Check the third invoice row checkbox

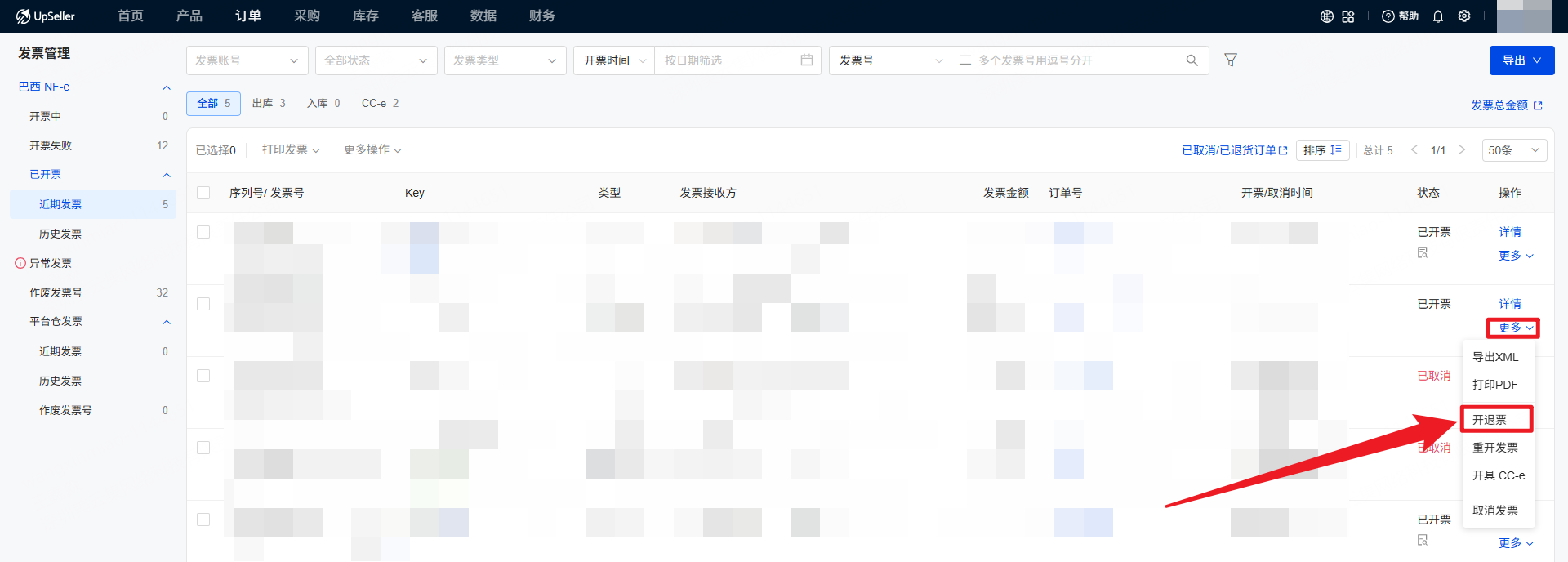(x=203, y=376)
